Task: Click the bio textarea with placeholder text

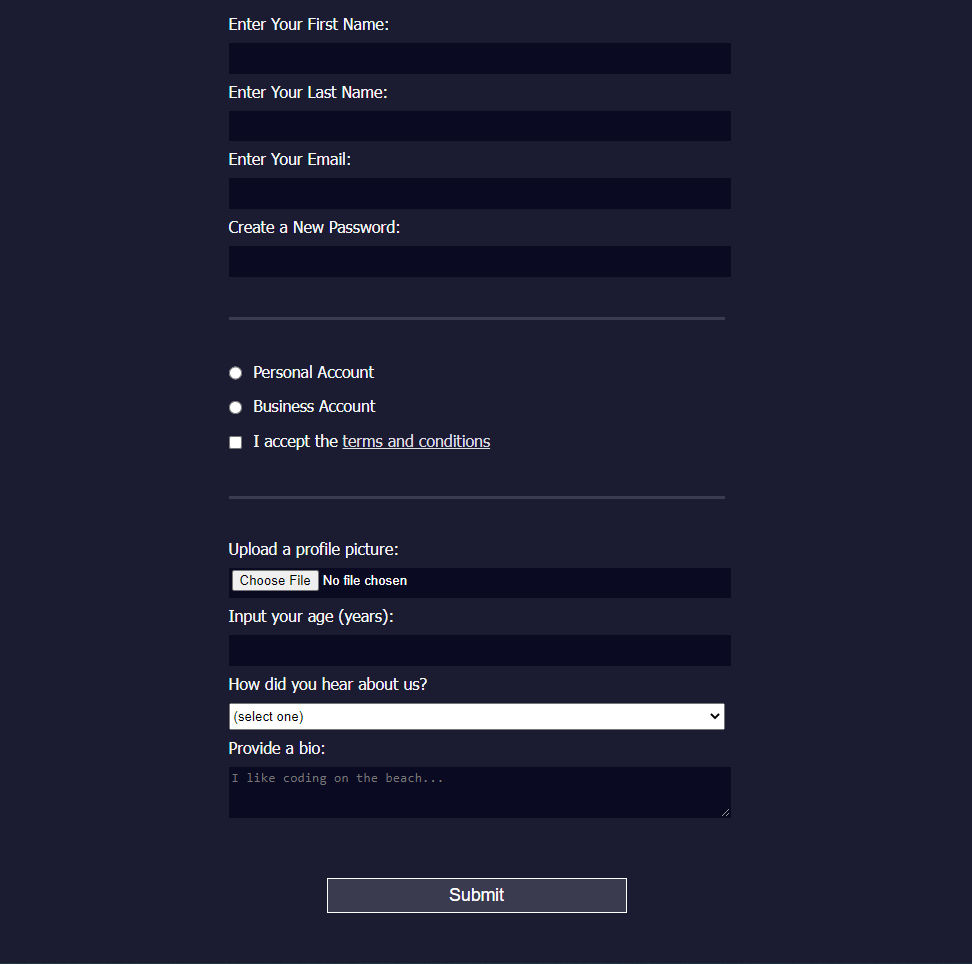Action: [479, 790]
